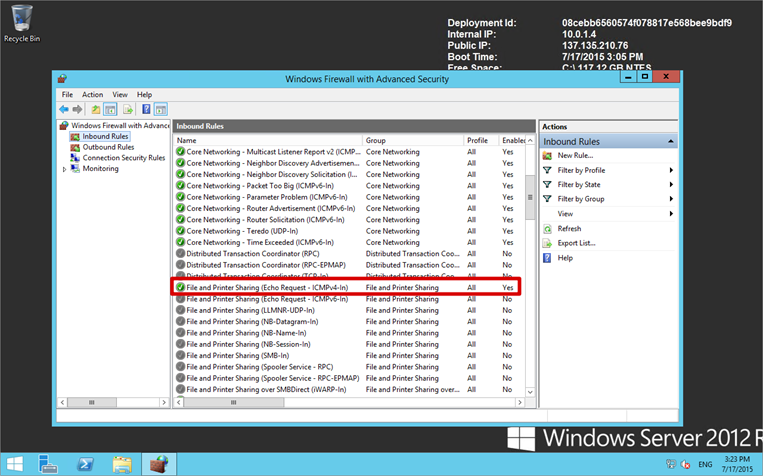Open Server Manager from the taskbar
The width and height of the screenshot is (763, 476).
point(48,464)
